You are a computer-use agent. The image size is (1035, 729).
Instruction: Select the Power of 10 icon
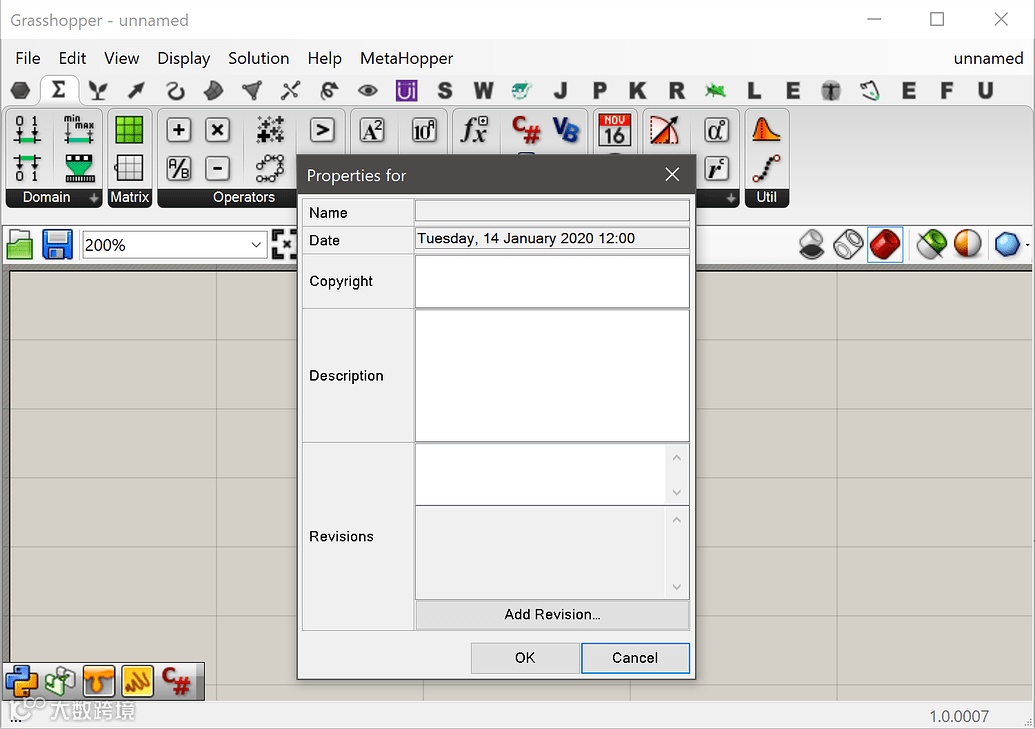pyautogui.click(x=424, y=129)
